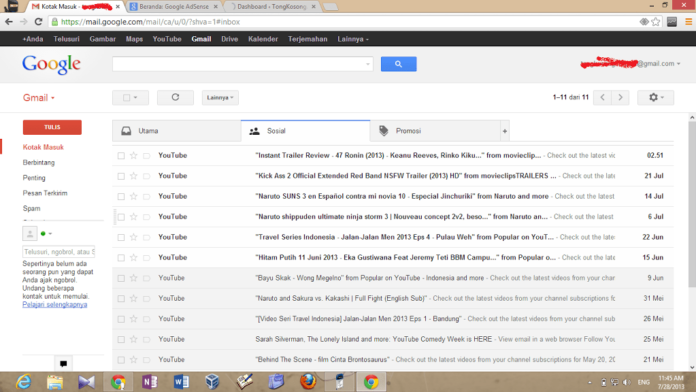Open Kotak Masuk folder
The height and width of the screenshot is (392, 696).
tap(43, 147)
